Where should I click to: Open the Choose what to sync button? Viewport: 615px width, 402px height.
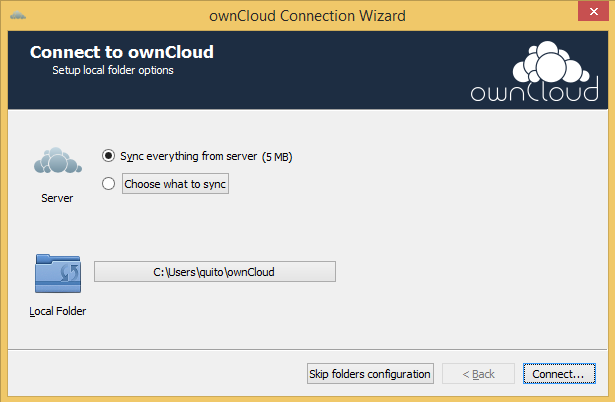175,184
